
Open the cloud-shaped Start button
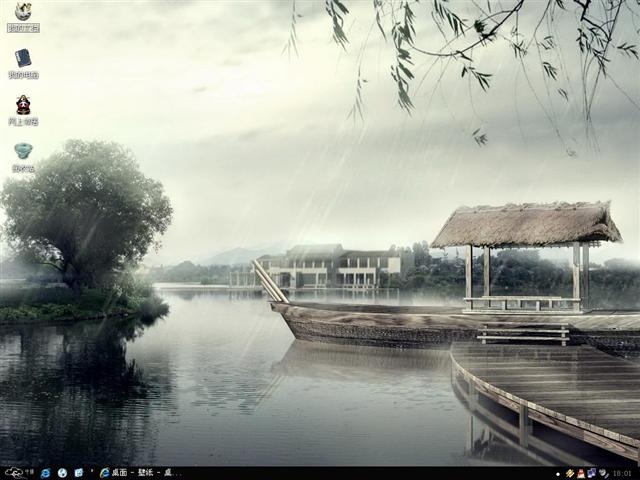click(x=14, y=473)
